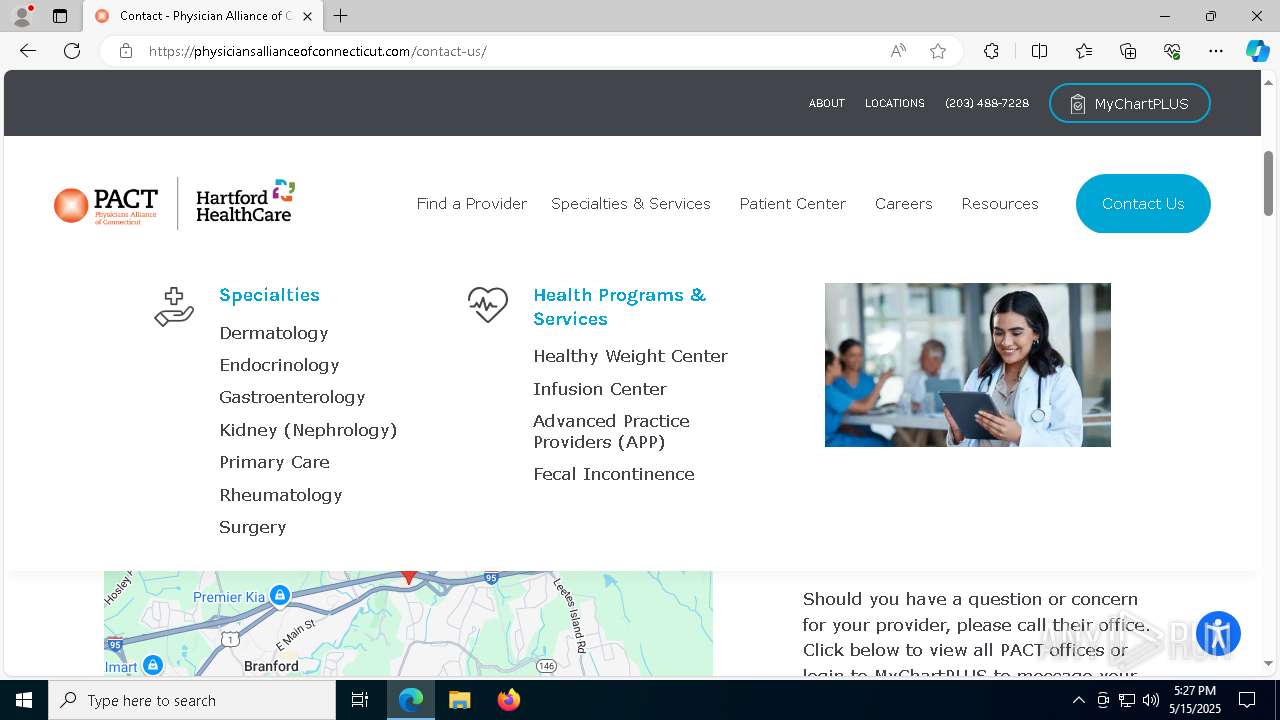Image resolution: width=1280 pixels, height=720 pixels.
Task: Open MyChartPLUS button
Action: pyautogui.click(x=1130, y=104)
